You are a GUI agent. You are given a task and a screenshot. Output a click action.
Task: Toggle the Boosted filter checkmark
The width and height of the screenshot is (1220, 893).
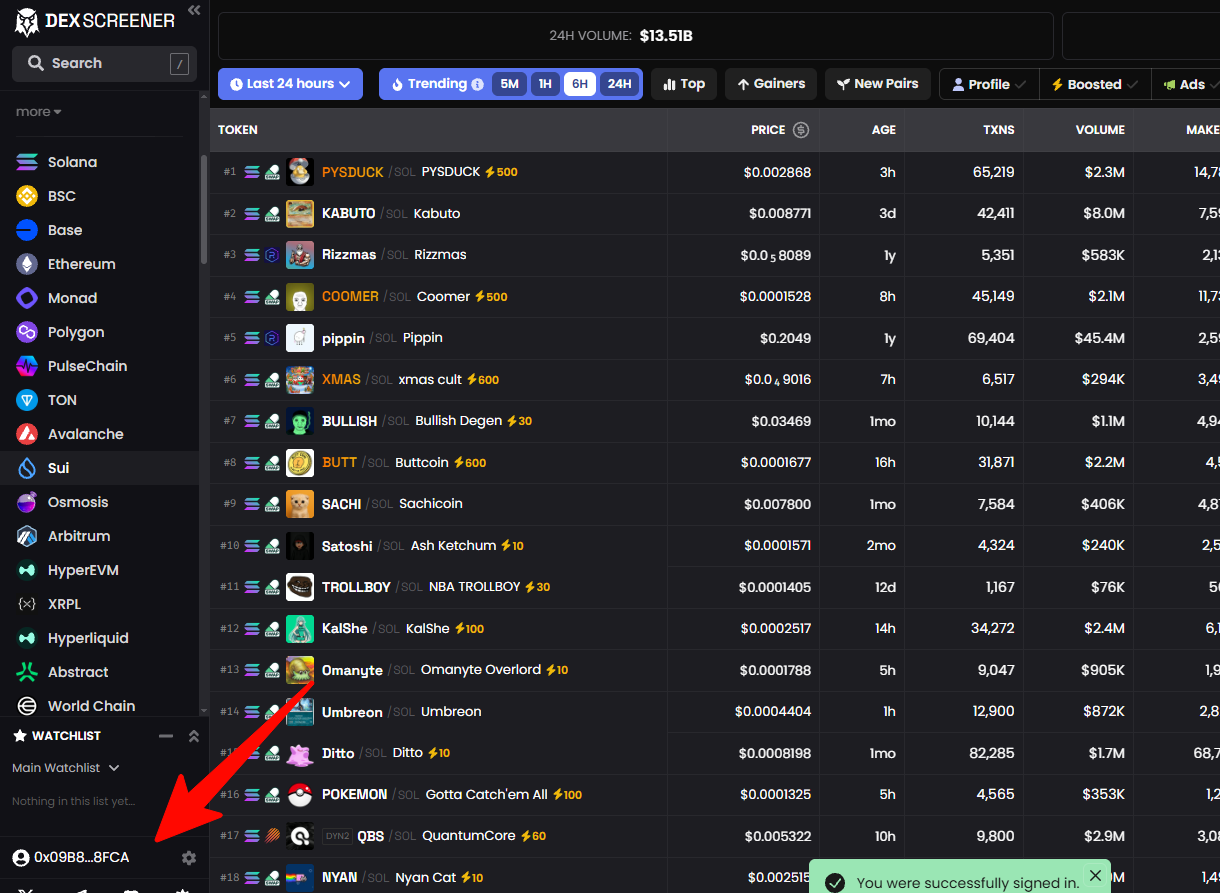(x=1132, y=85)
